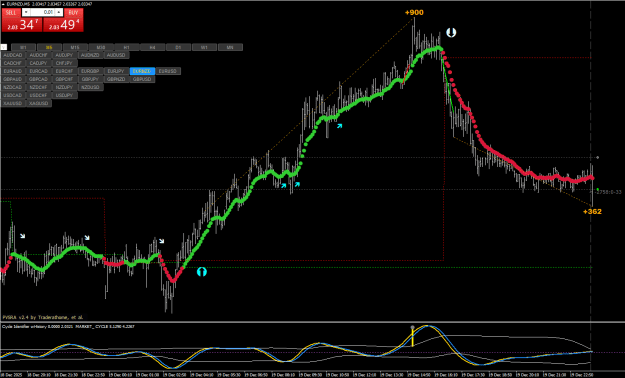Screen dimensions: 625x378
Task: Open the GBPCAD symbol
Action: [39, 79]
